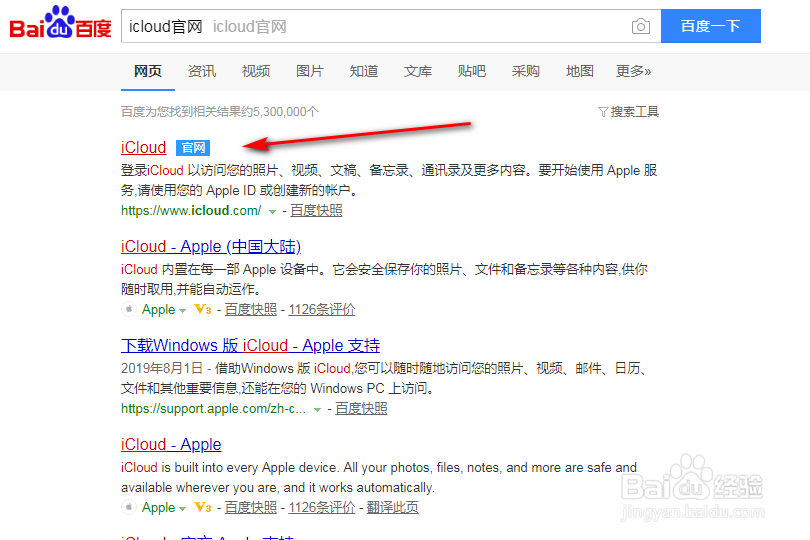Open 百度快照 under English iCloud - Apple result
This screenshot has height=540, width=810.
pyautogui.click(x=251, y=507)
